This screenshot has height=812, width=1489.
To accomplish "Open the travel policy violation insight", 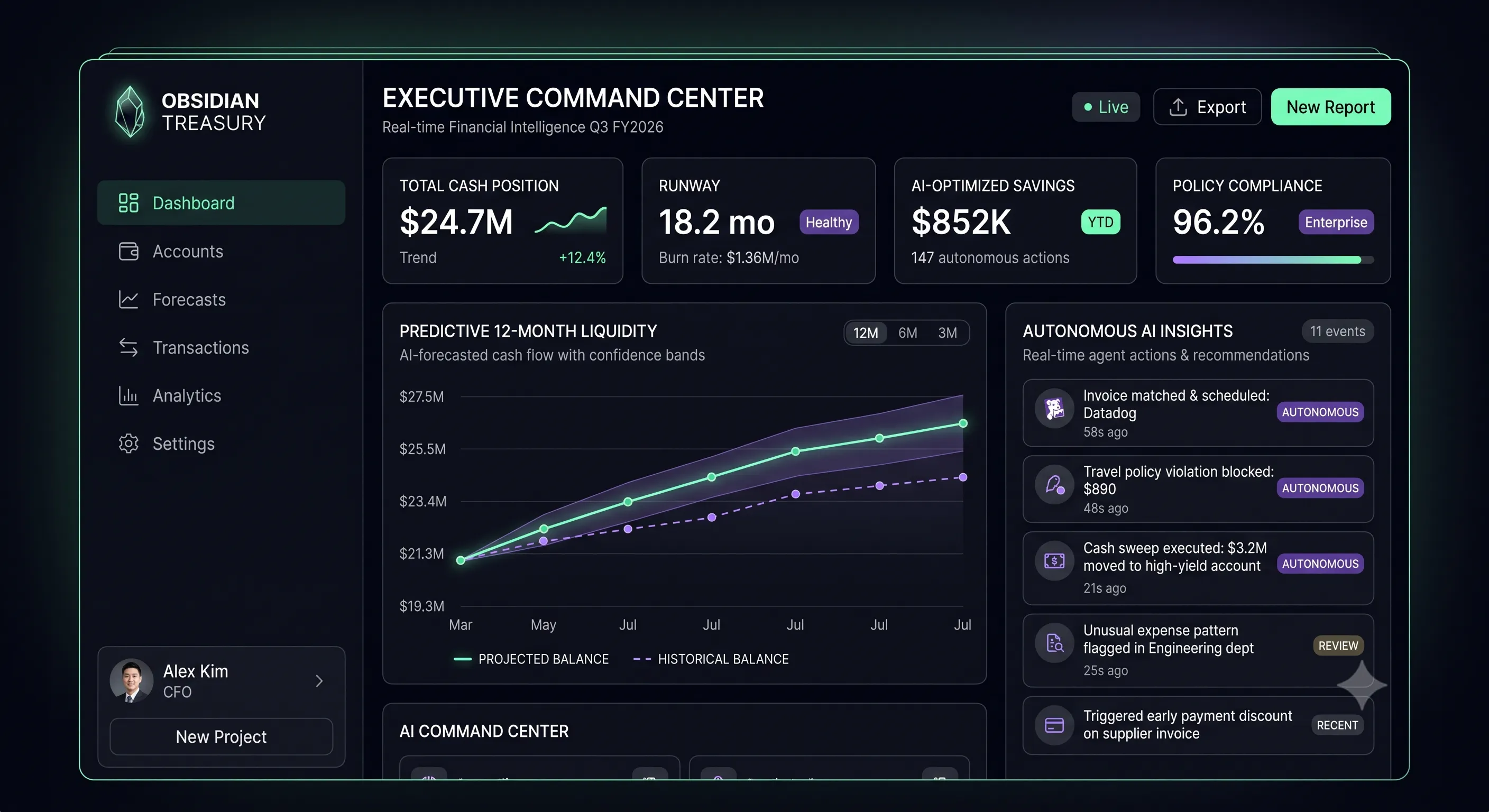I will click(1198, 489).
